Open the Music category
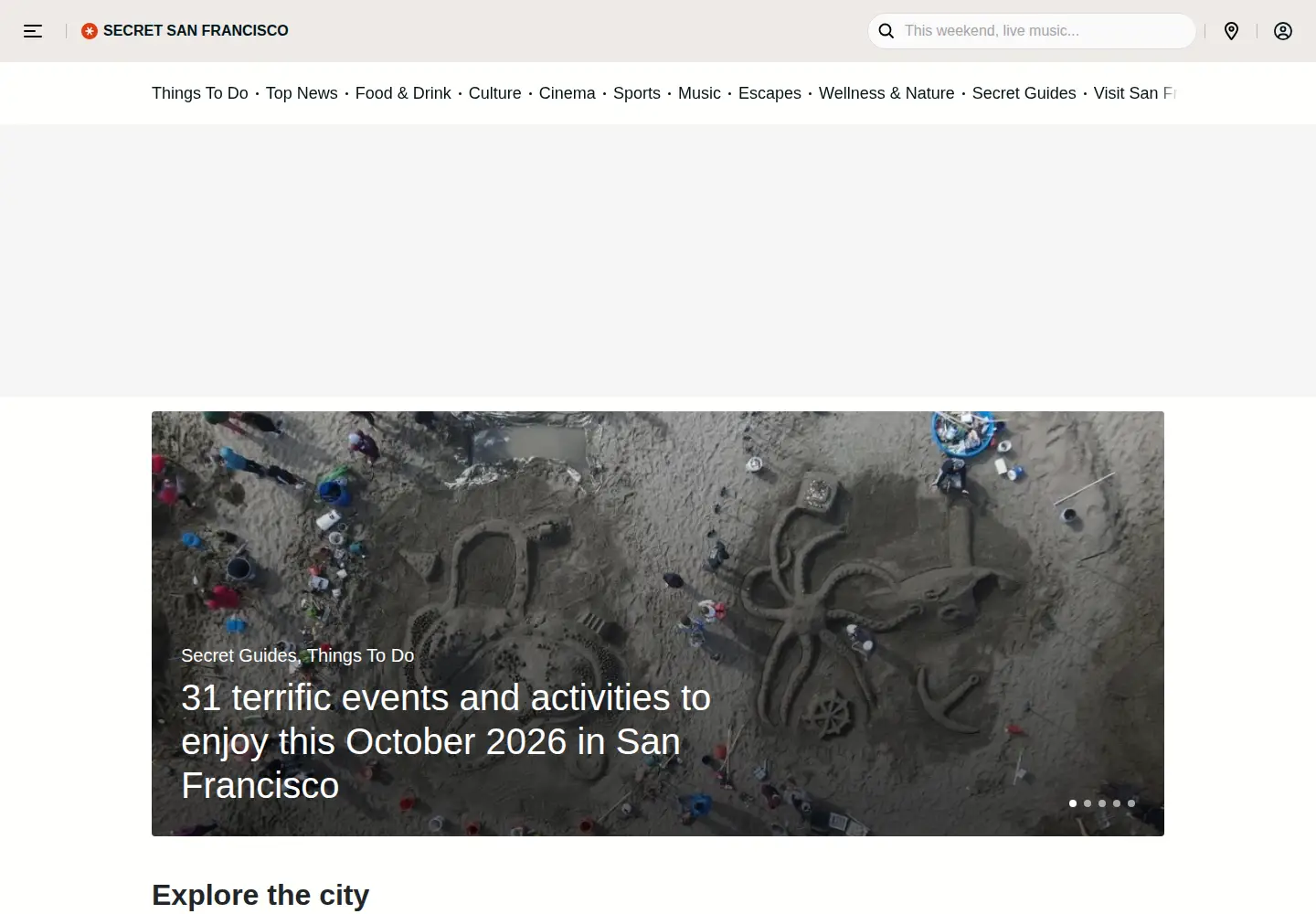The image size is (1316, 914). coord(699,93)
